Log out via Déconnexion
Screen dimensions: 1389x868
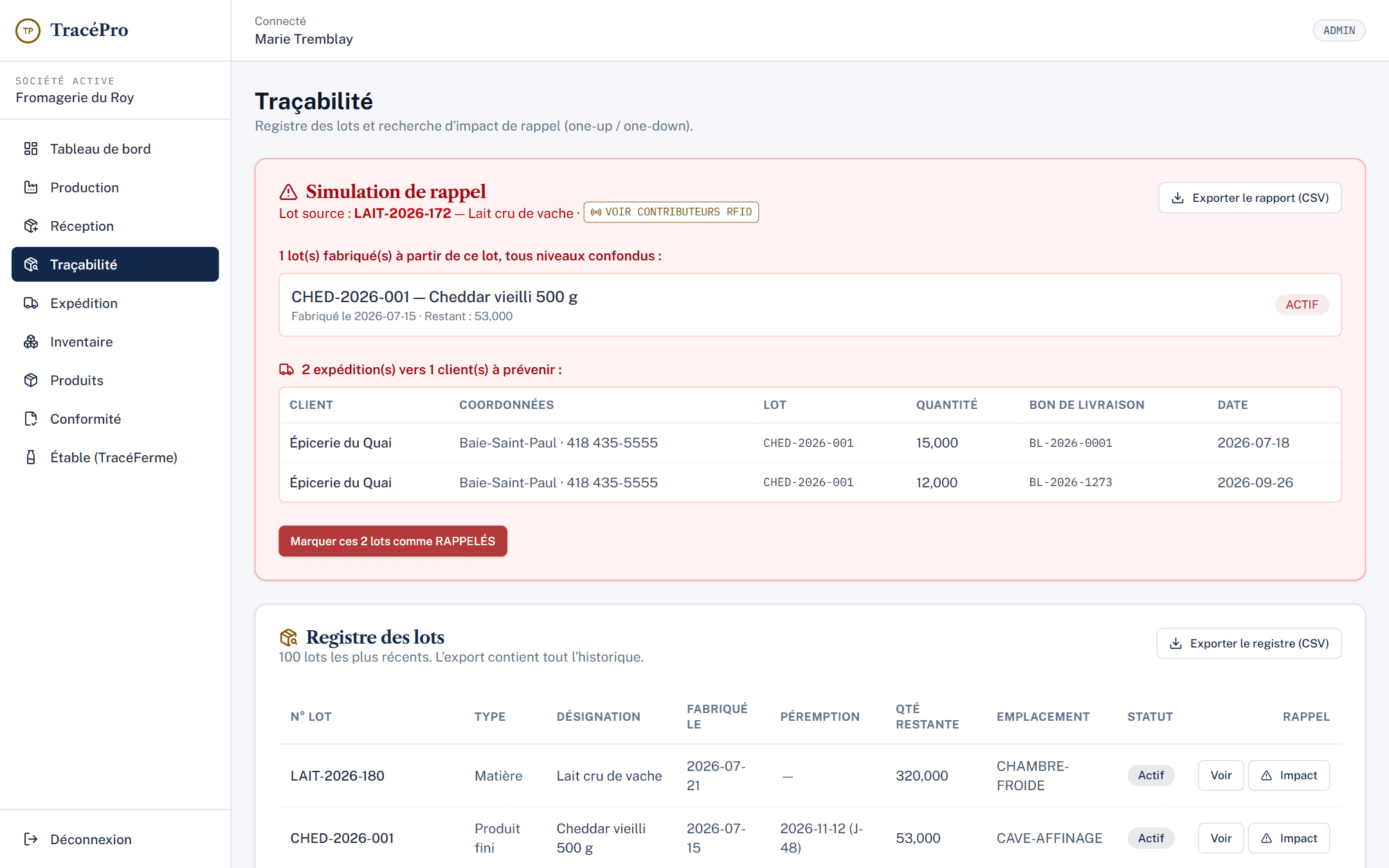(x=115, y=839)
